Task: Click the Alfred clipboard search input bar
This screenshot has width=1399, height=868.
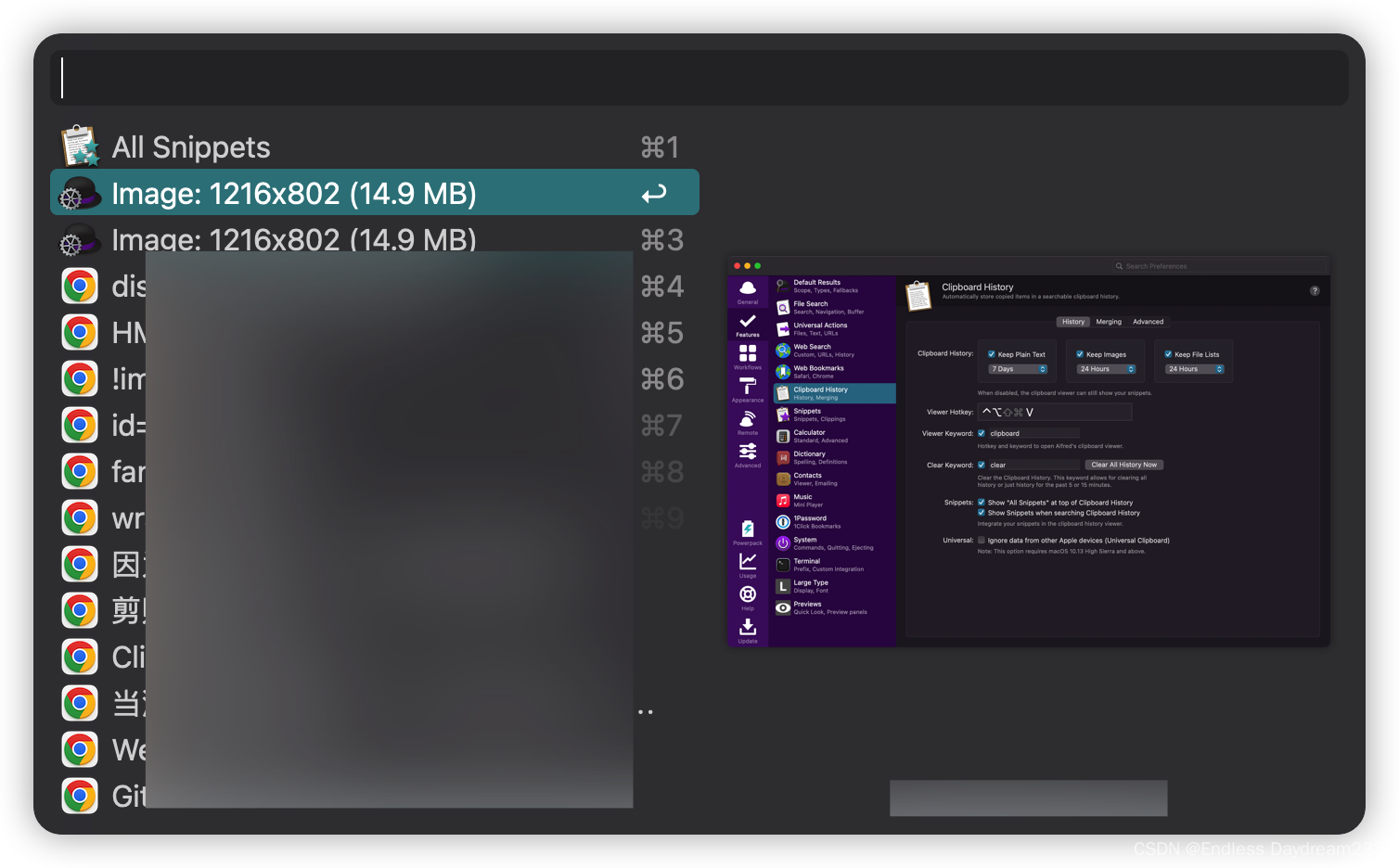Action: pyautogui.click(x=699, y=78)
